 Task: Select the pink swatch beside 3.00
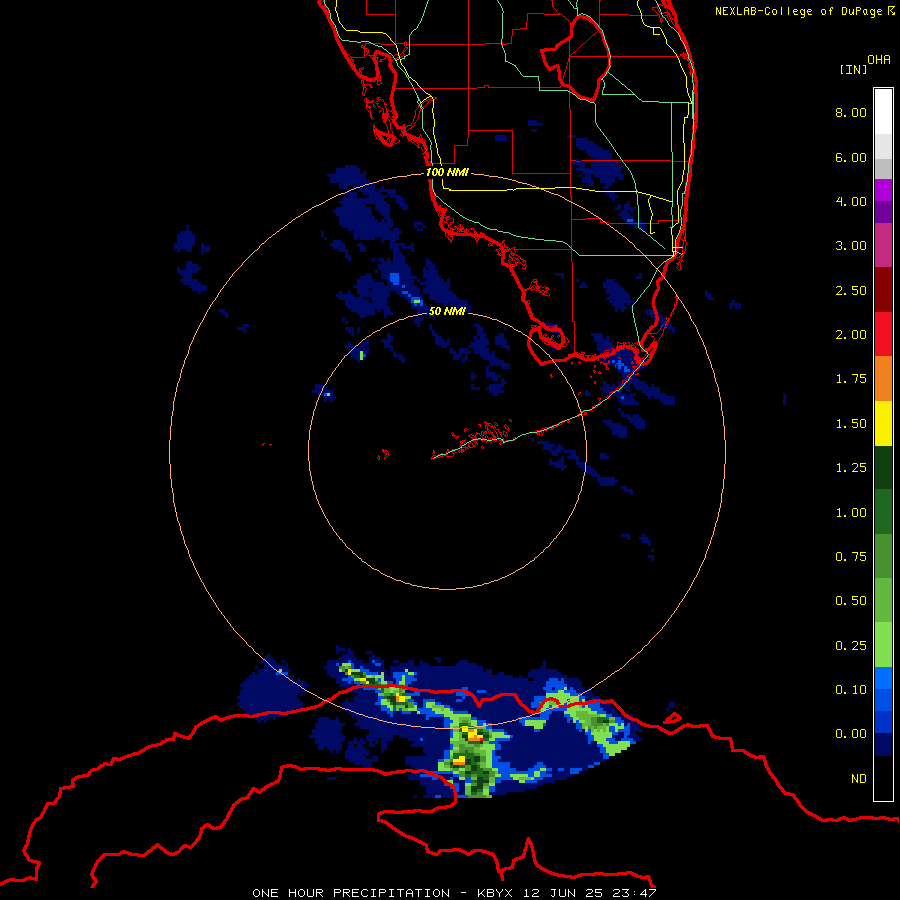tap(883, 245)
